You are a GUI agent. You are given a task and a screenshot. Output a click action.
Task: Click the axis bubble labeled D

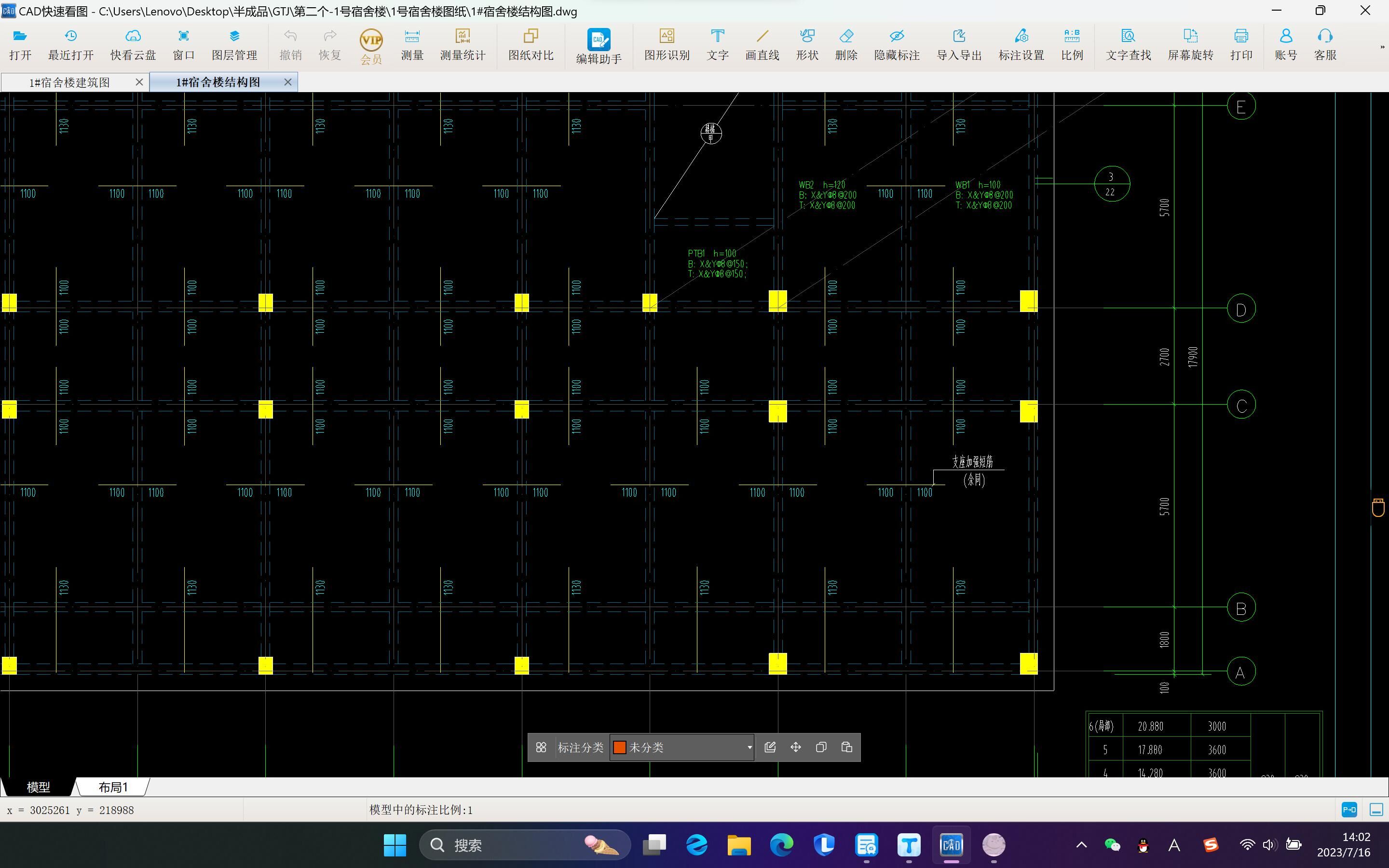1241,309
